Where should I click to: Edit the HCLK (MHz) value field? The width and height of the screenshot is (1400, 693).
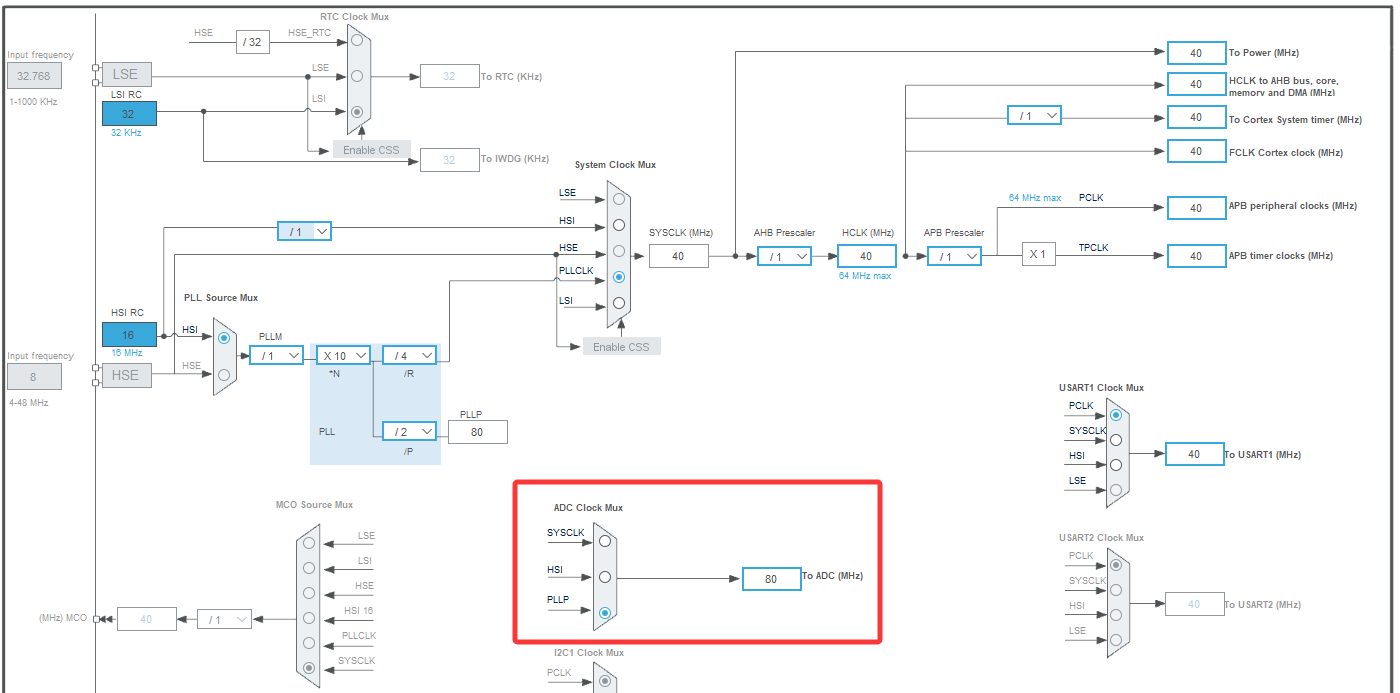(866, 256)
